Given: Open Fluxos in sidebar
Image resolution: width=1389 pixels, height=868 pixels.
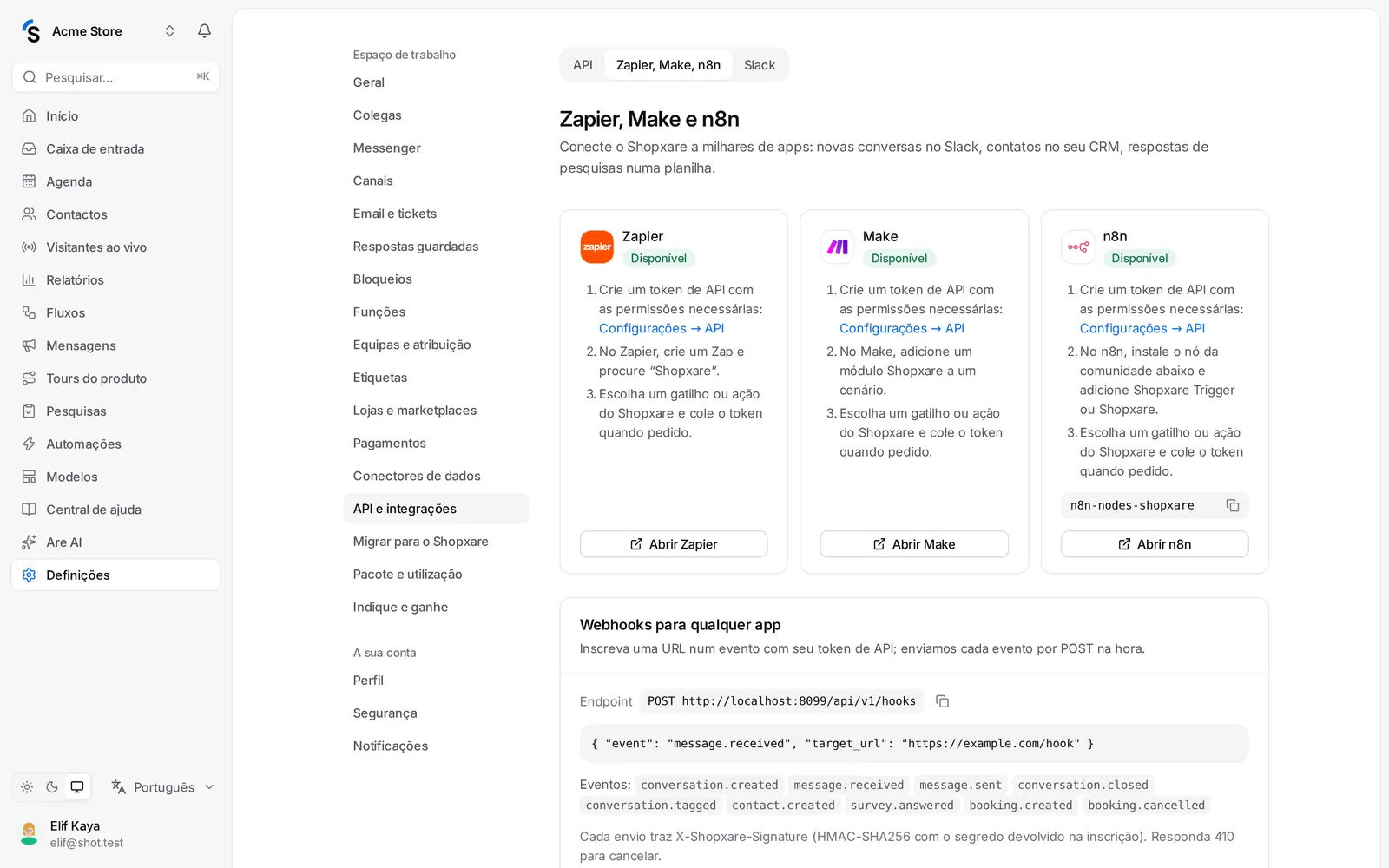Looking at the screenshot, I should (x=115, y=312).
